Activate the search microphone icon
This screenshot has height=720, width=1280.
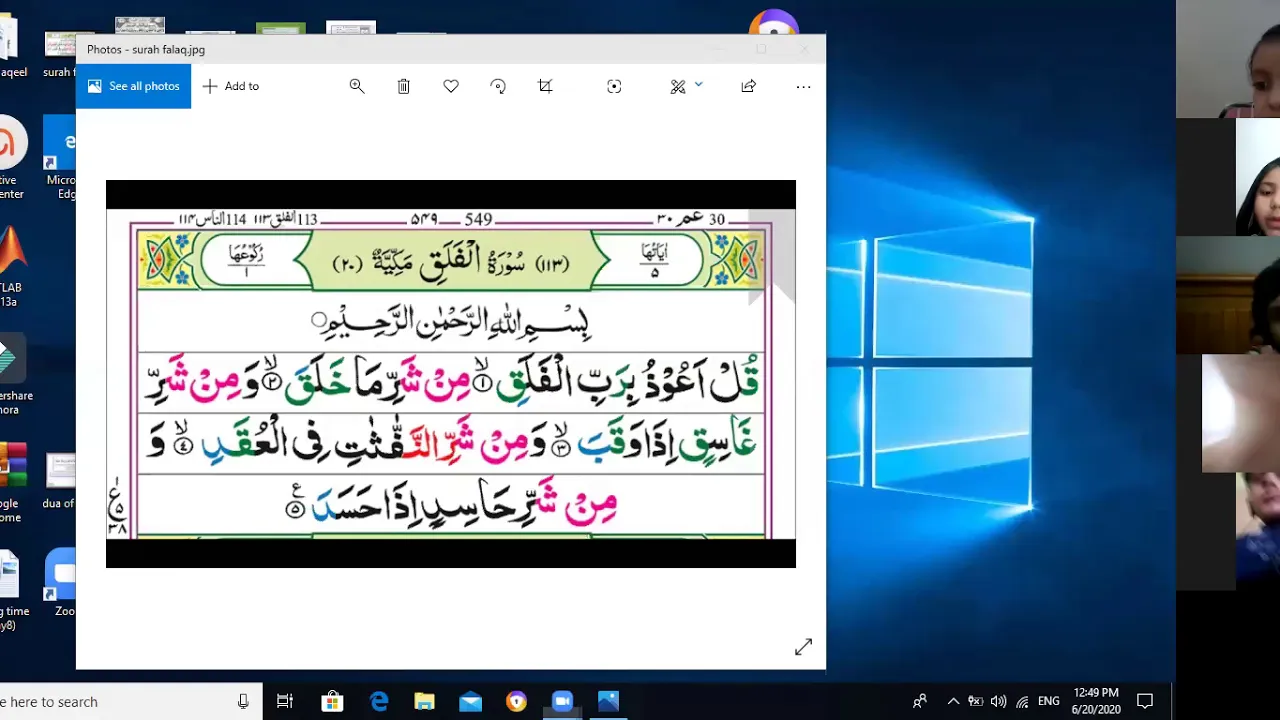[x=243, y=702]
